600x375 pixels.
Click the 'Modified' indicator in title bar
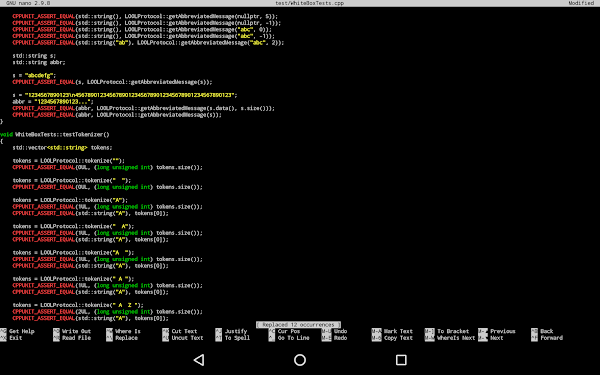581,3
